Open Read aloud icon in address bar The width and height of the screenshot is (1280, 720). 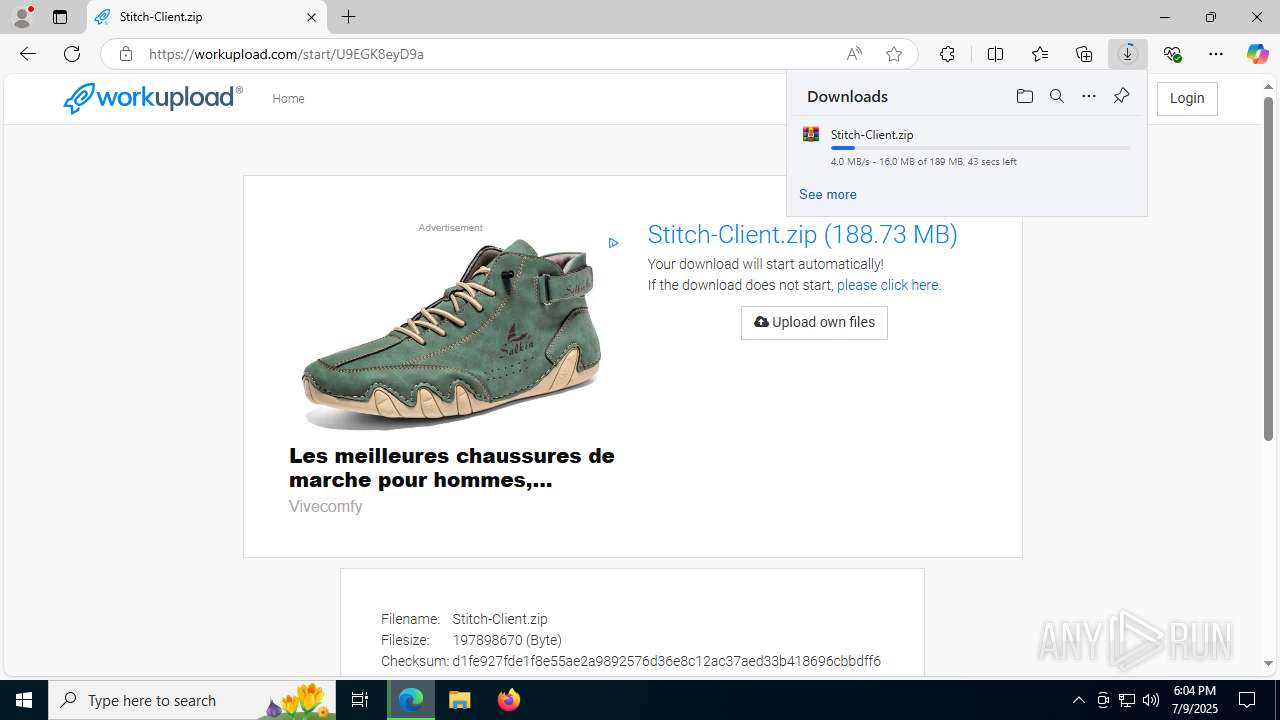854,54
